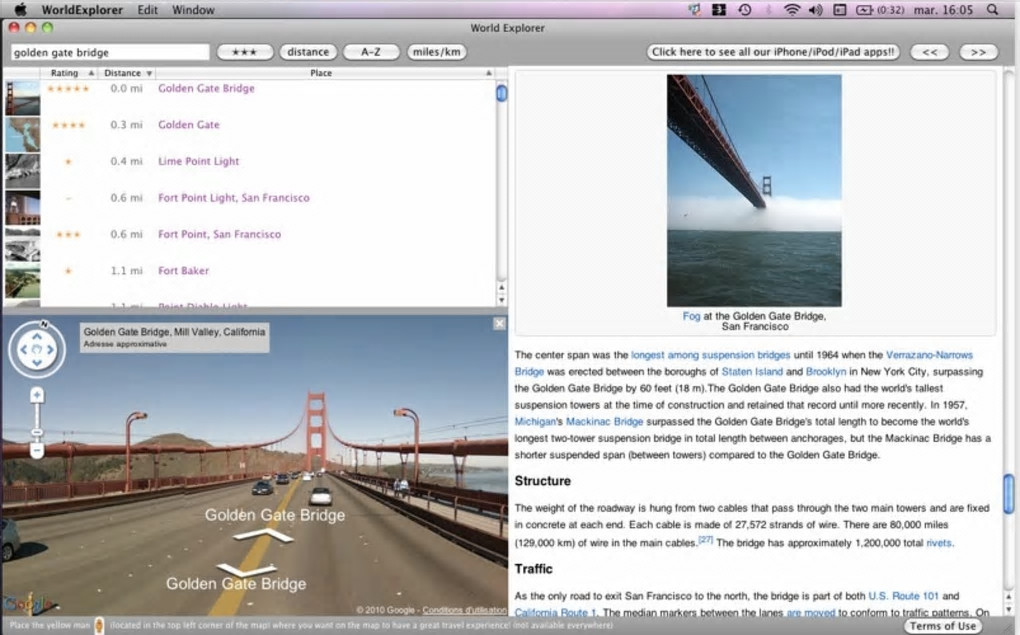Click the Street View zoom slider handle
Viewport: 1020px width, 635px height.
point(37,432)
